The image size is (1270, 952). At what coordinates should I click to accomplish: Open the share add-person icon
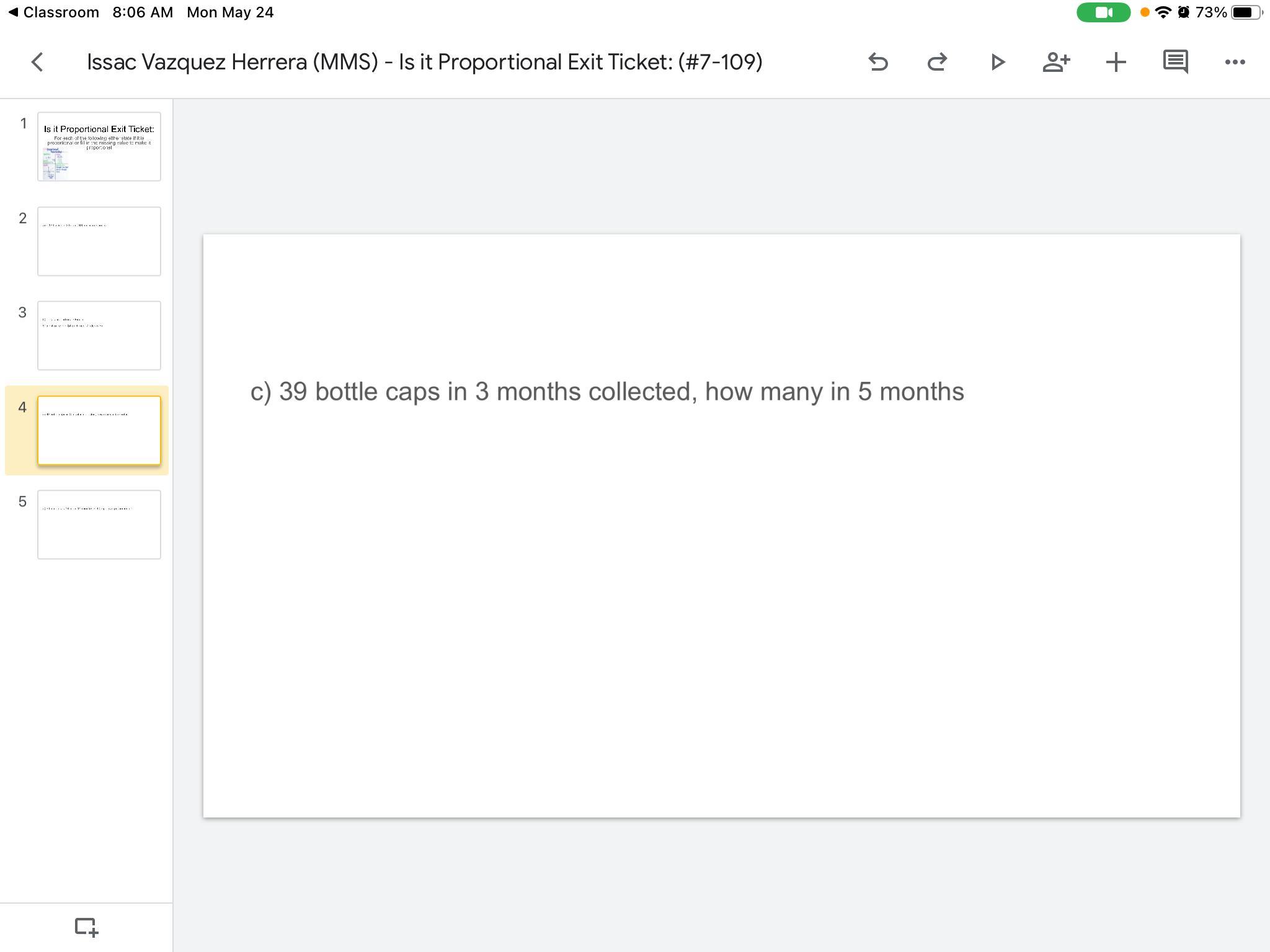pos(1055,62)
